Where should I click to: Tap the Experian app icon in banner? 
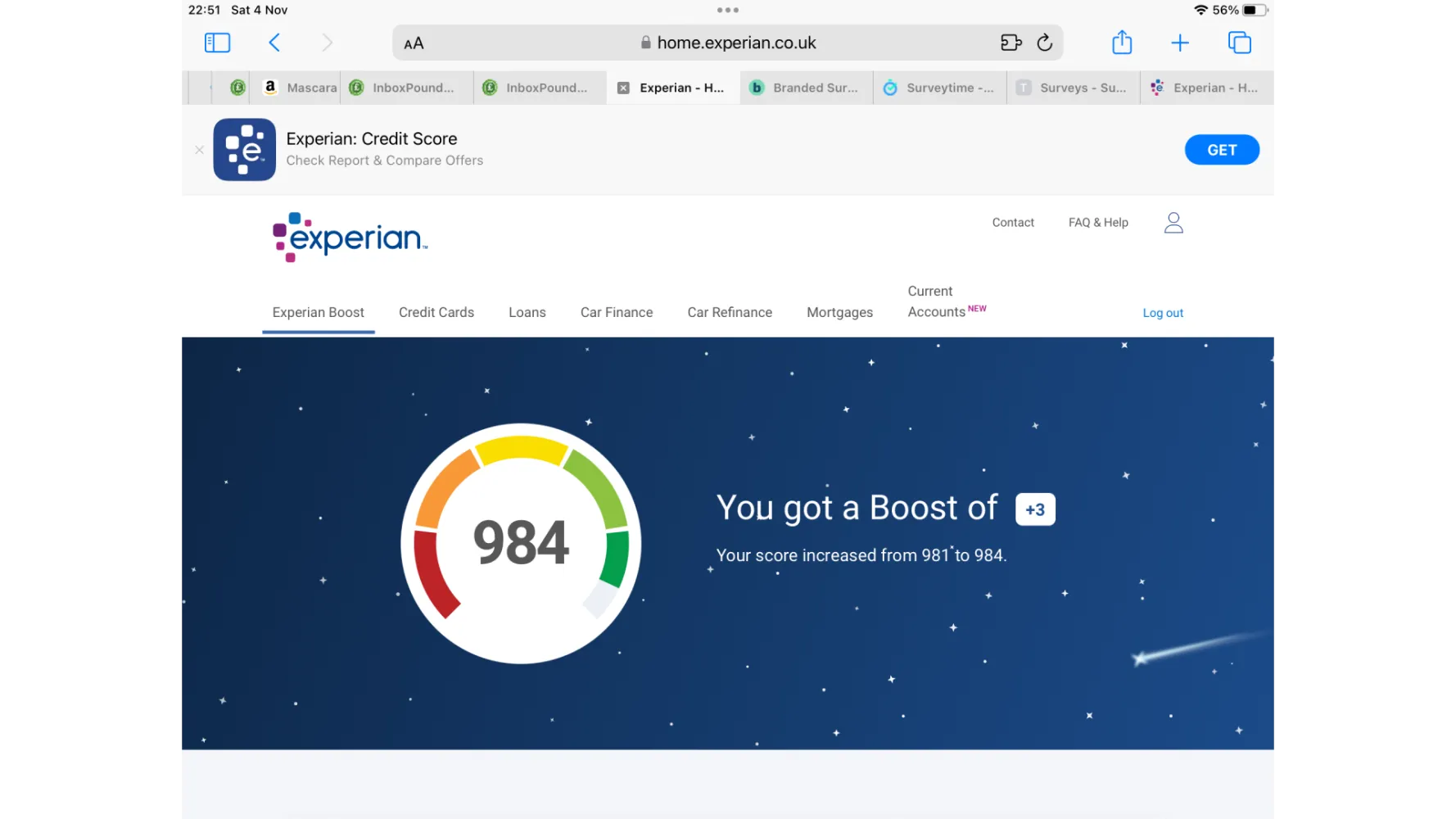click(244, 150)
